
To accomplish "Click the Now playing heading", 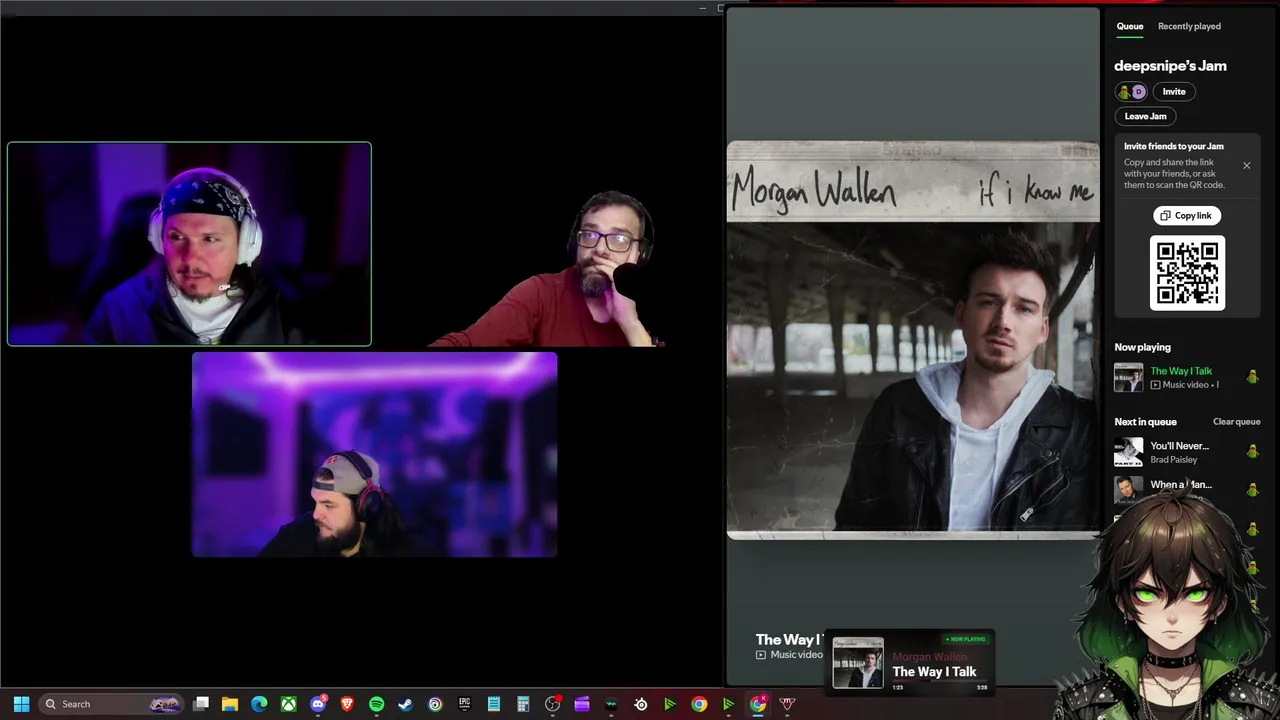I will 1142,347.
